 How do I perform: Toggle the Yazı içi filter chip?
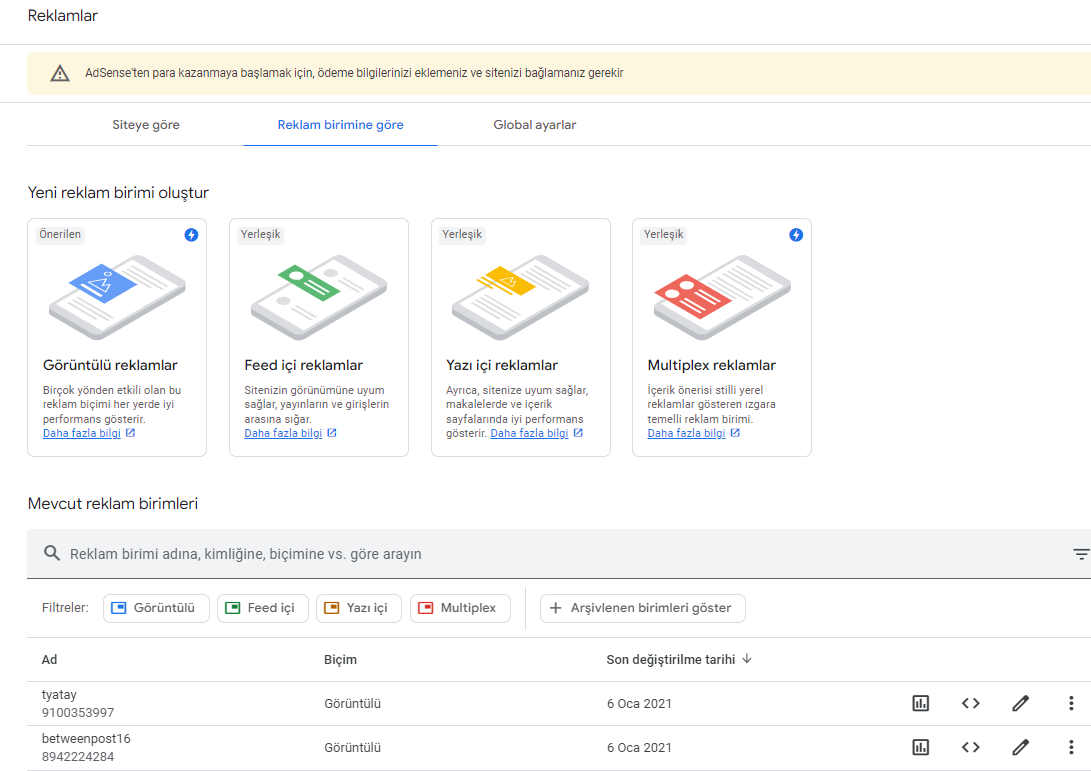[x=358, y=608]
